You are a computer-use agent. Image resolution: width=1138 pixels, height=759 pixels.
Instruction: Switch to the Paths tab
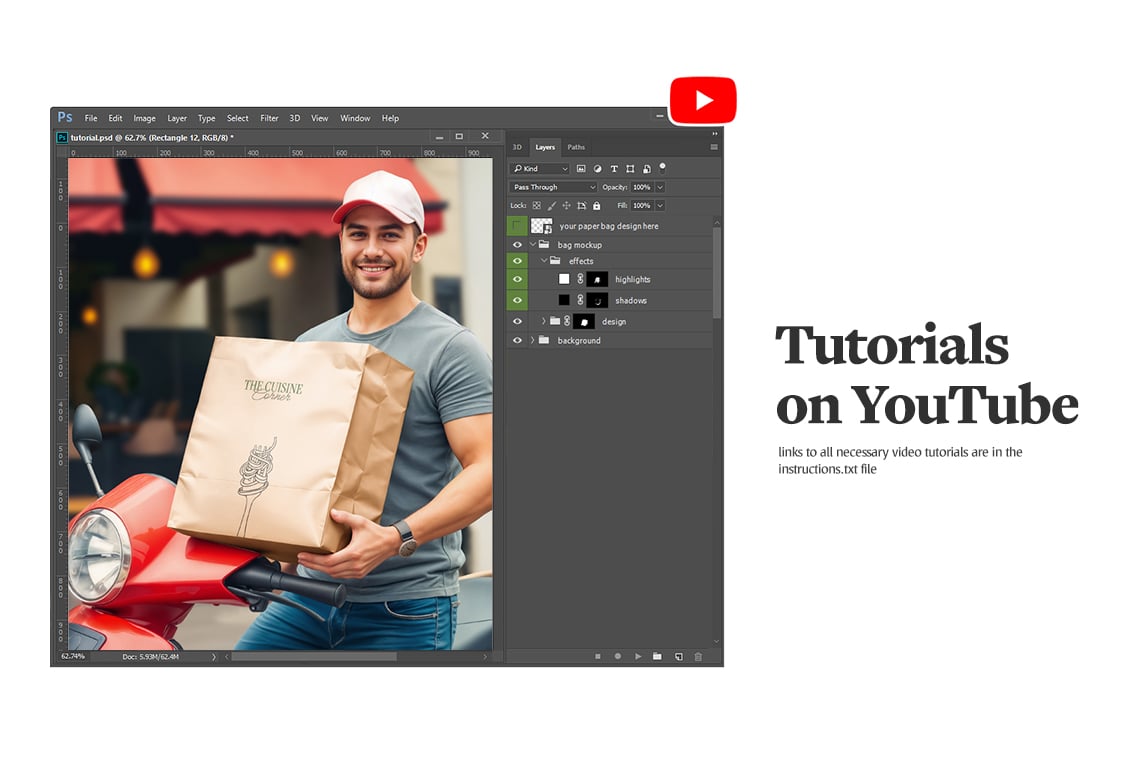tap(576, 146)
